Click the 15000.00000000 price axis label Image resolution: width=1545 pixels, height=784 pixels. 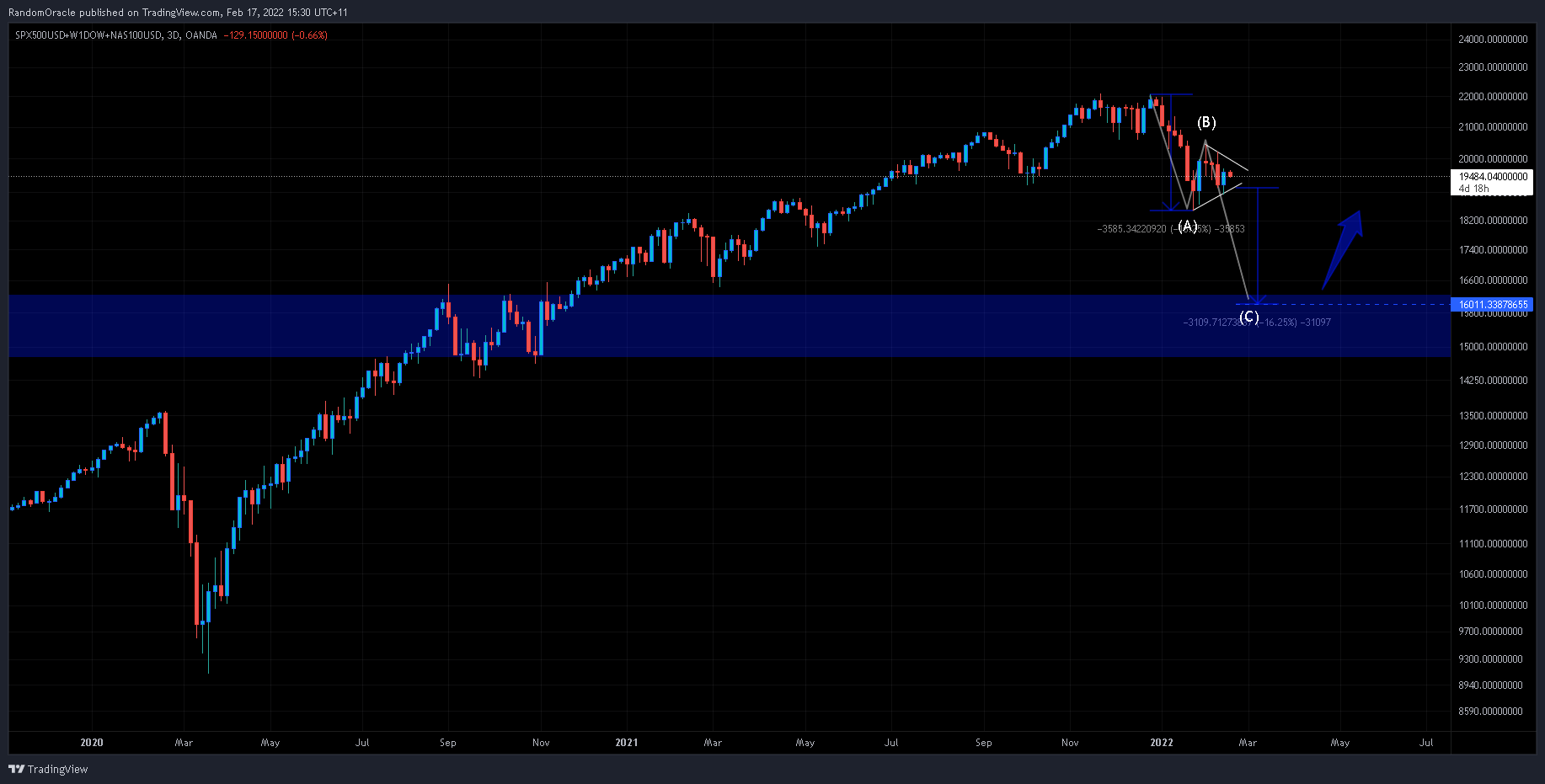click(1493, 347)
